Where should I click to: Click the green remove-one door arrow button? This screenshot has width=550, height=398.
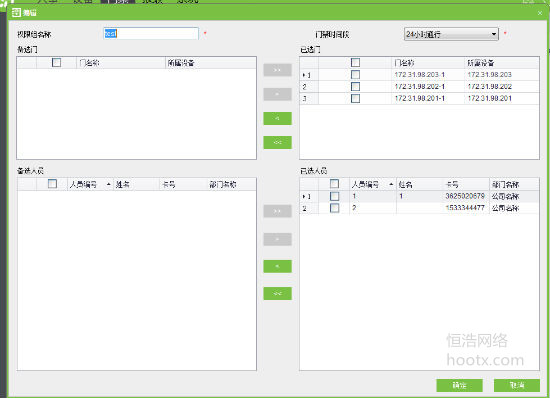277,119
